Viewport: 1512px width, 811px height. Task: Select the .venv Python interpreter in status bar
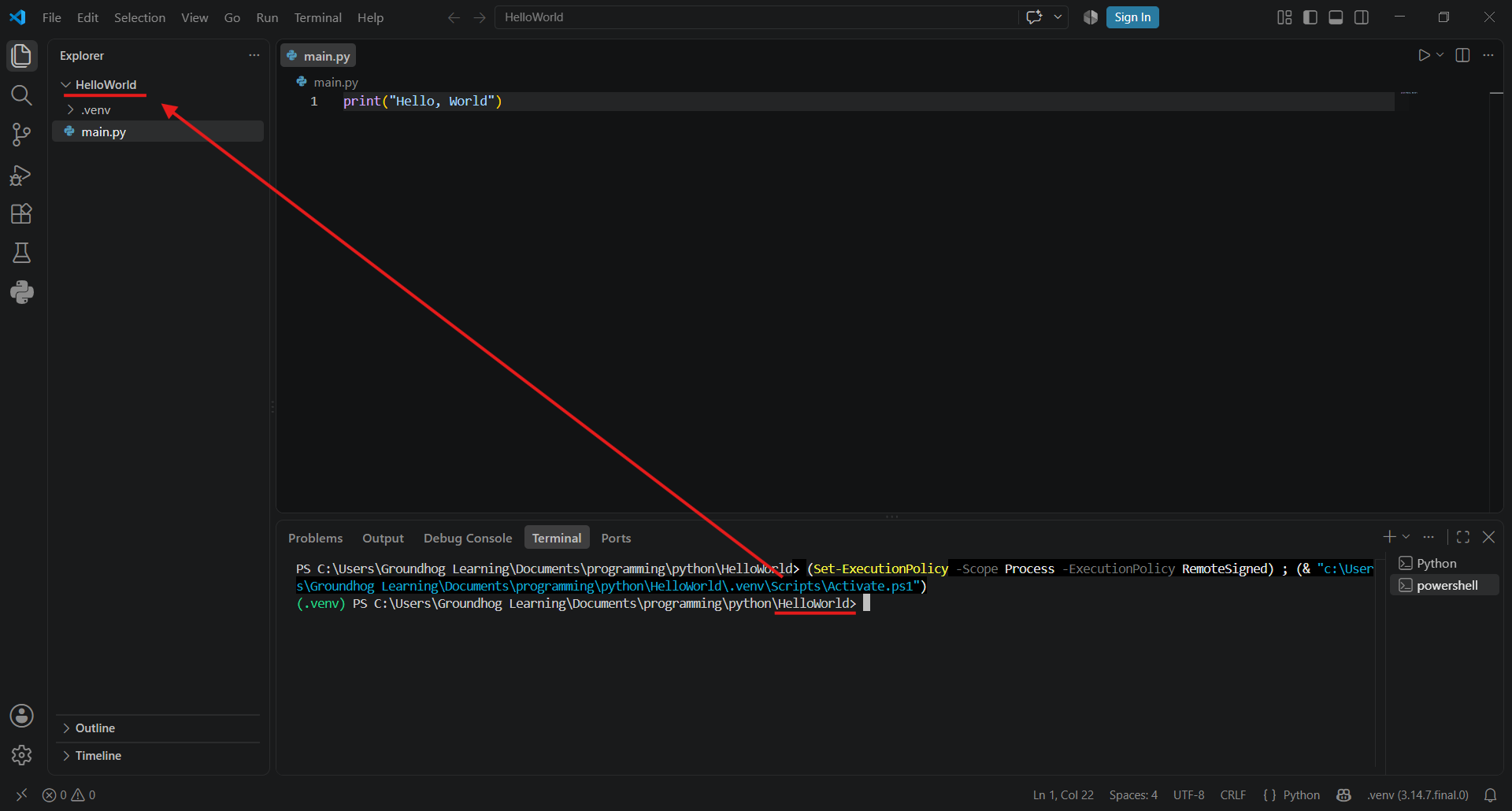click(1417, 794)
